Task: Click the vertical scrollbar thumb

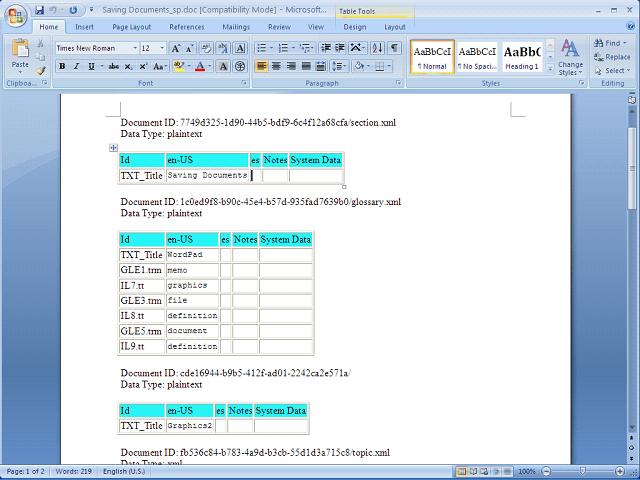Action: click(632, 168)
